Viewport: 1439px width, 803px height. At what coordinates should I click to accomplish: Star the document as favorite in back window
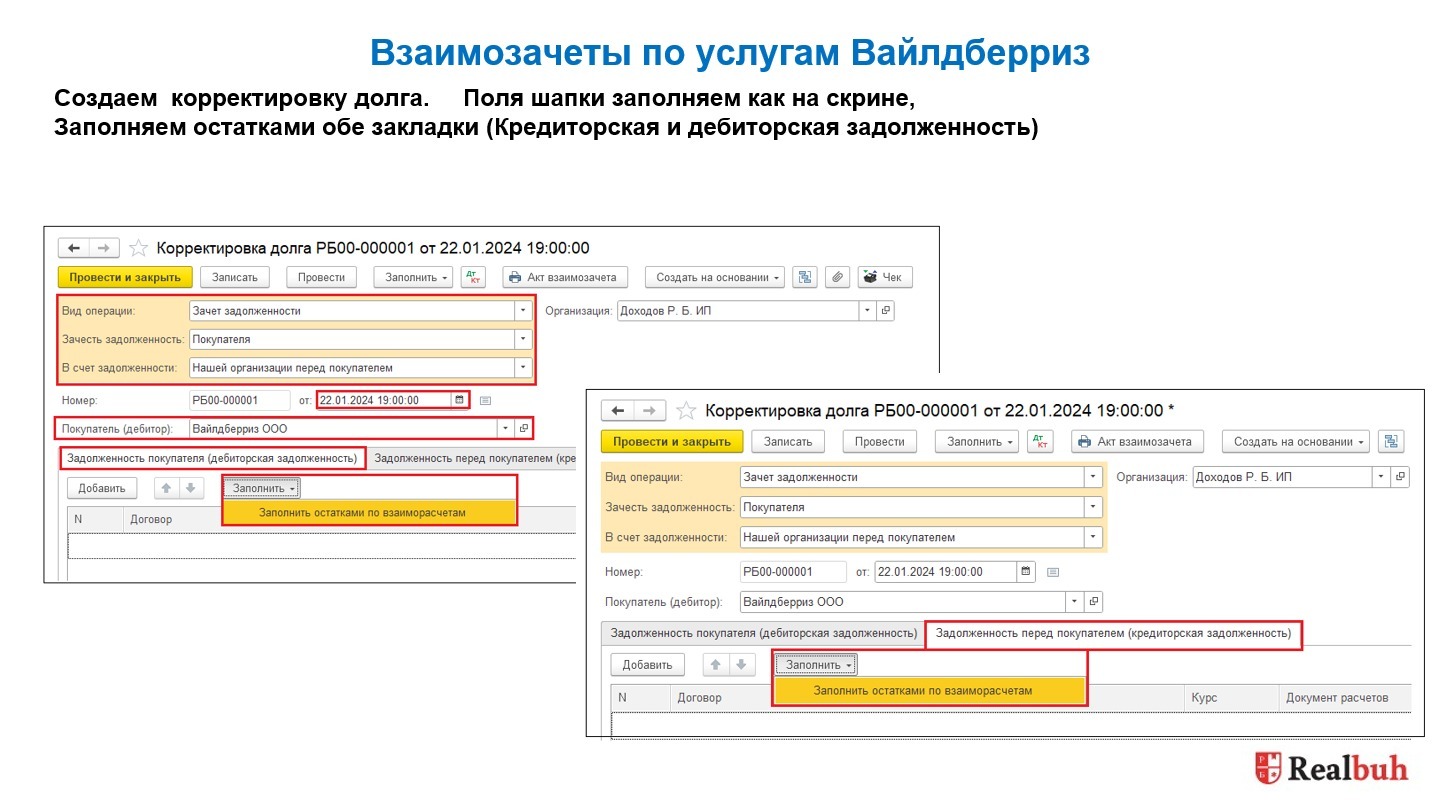[x=139, y=248]
